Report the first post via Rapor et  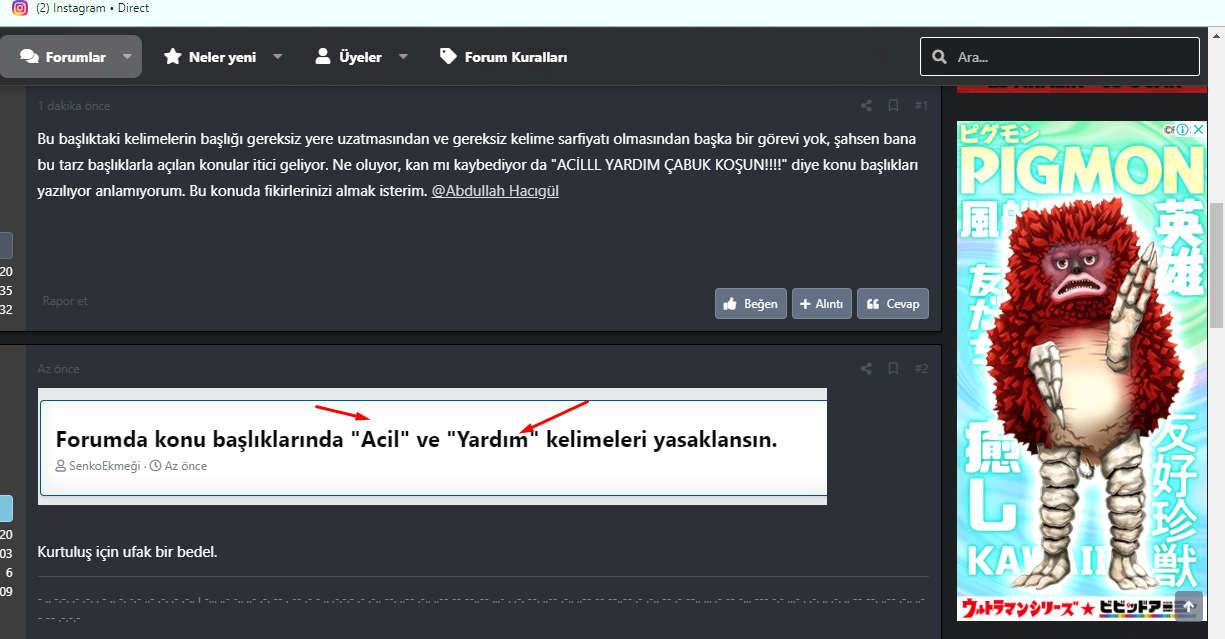64,300
